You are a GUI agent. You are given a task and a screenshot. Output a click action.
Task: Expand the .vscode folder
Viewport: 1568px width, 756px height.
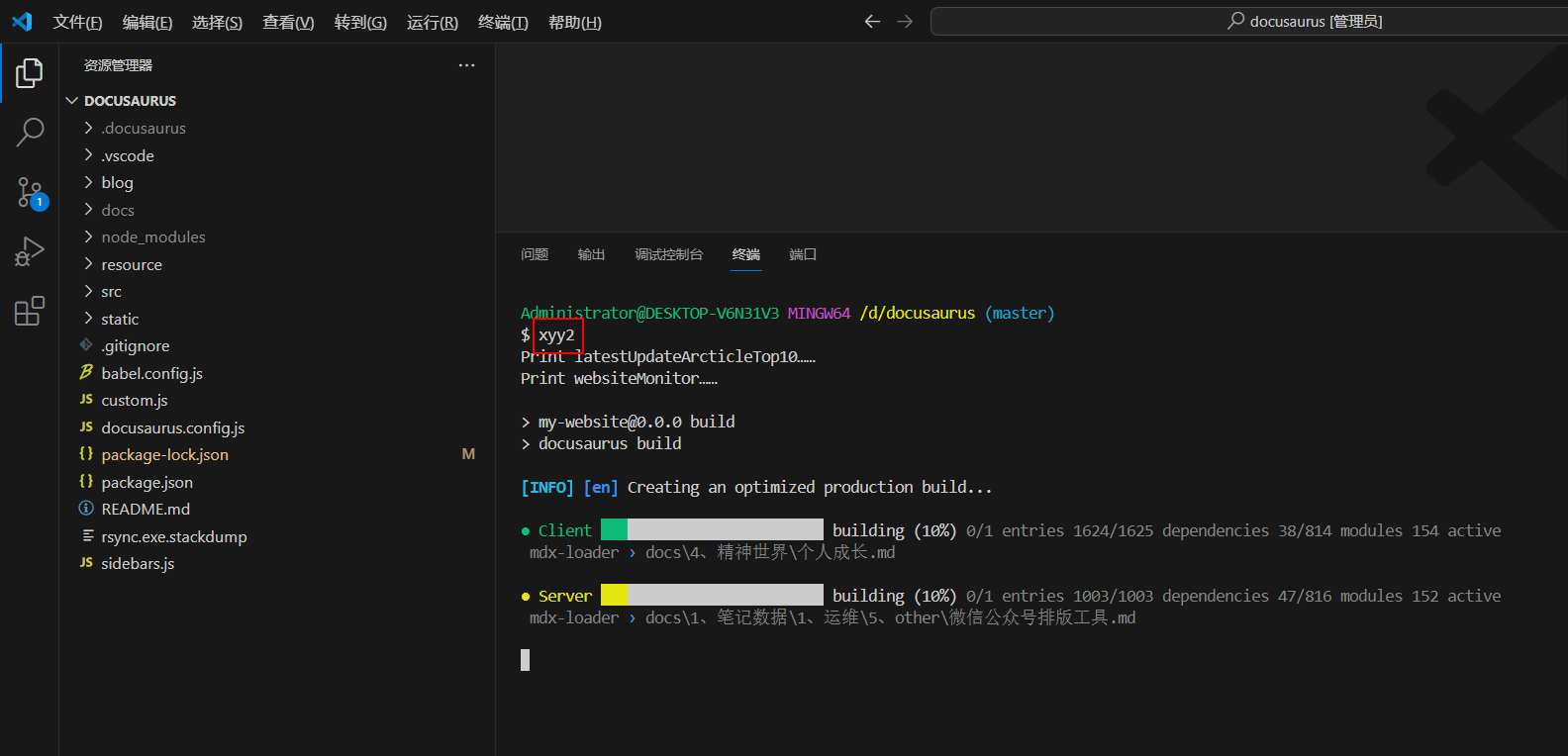[88, 155]
